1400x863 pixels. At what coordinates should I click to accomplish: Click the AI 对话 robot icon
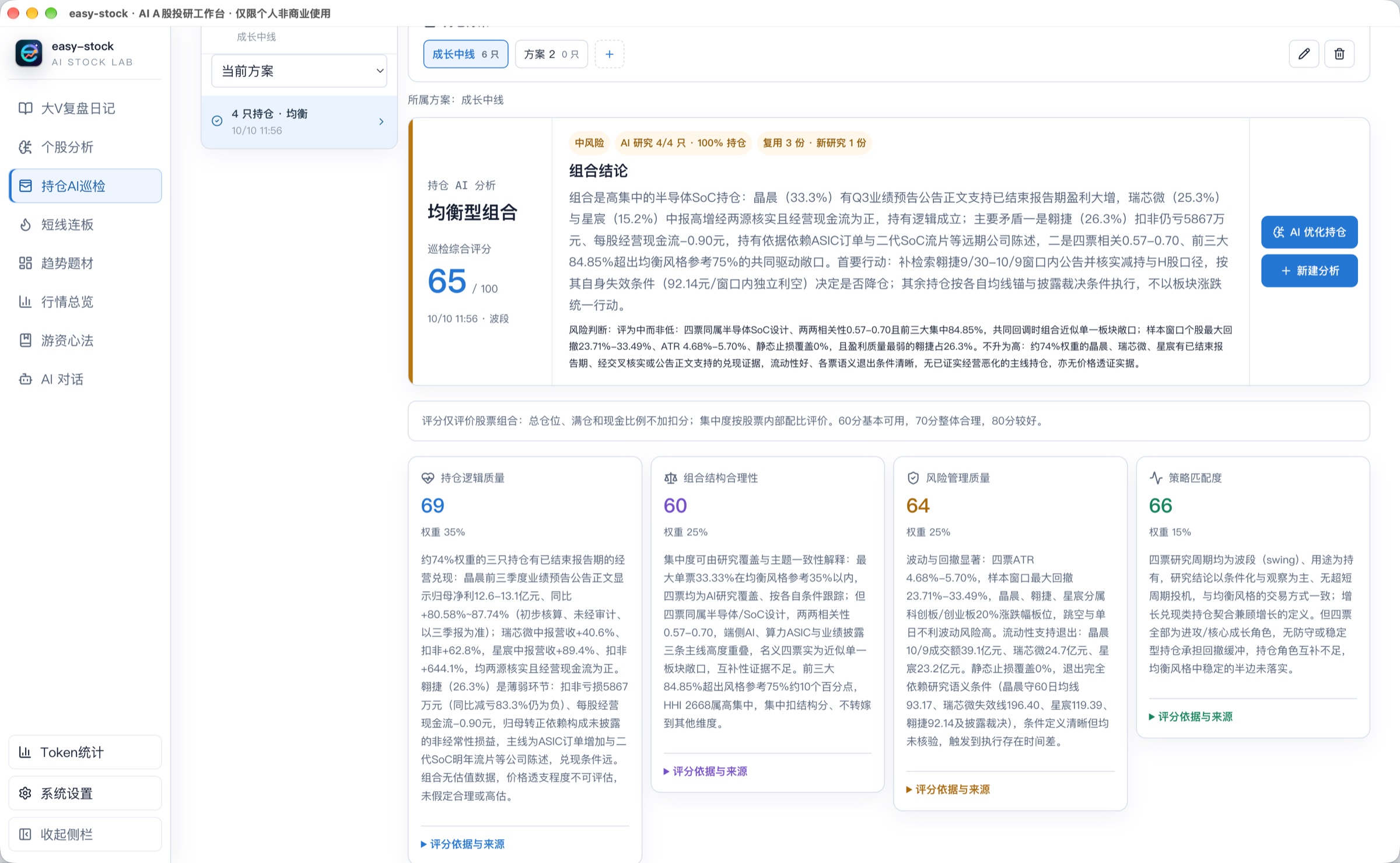(x=25, y=379)
